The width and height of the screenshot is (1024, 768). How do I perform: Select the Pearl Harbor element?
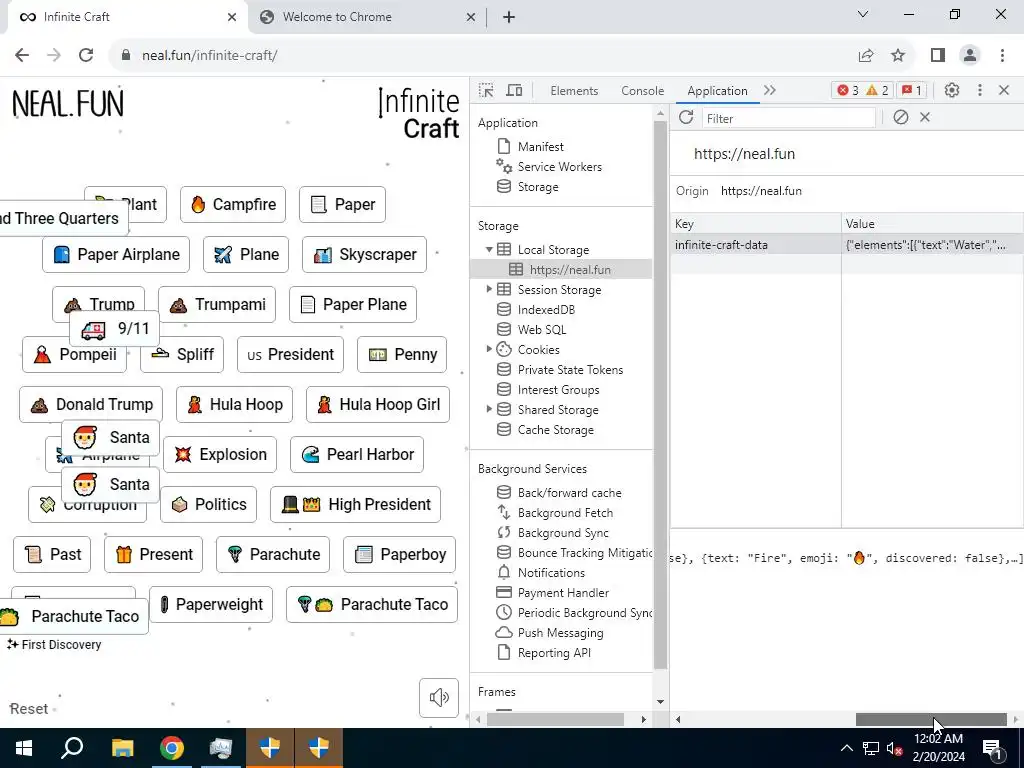[357, 455]
